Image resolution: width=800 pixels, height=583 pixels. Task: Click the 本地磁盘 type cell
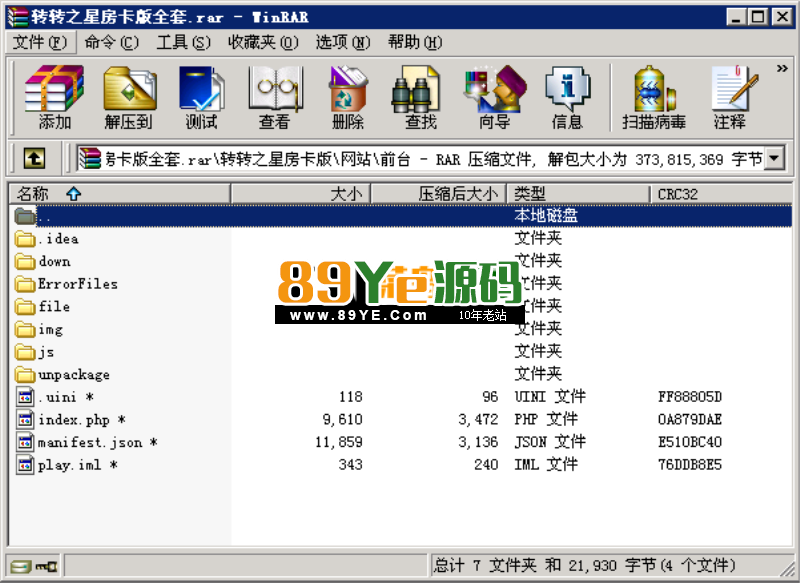tap(546, 216)
